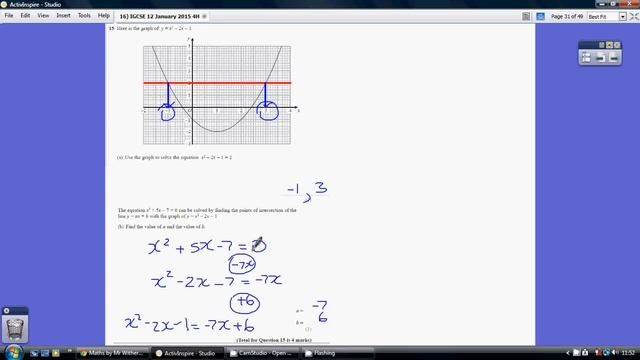Click the flipchart trash can

15,329
